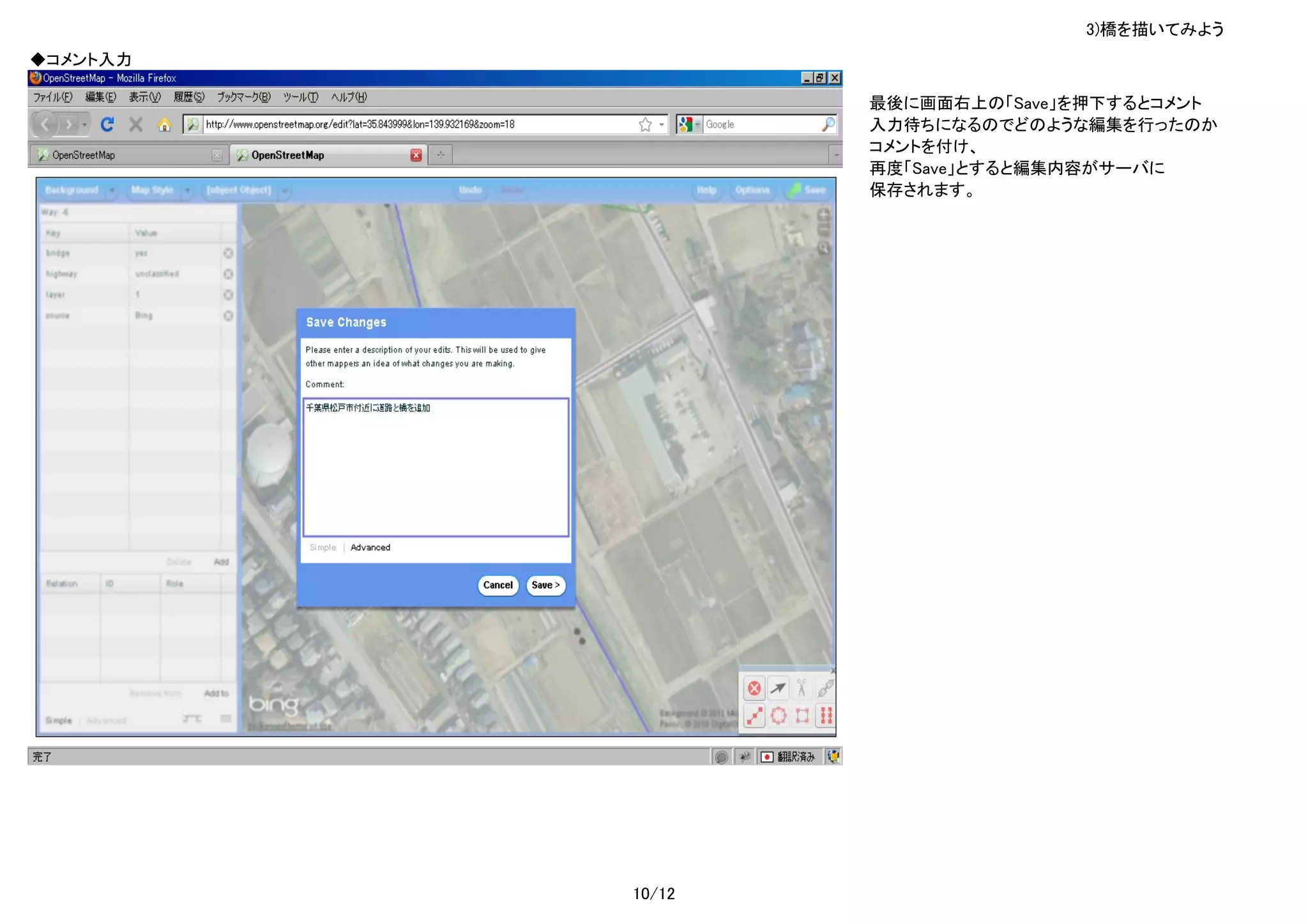1308x924 pixels.
Task: Open the Map Style dropdown
Action: [187, 190]
